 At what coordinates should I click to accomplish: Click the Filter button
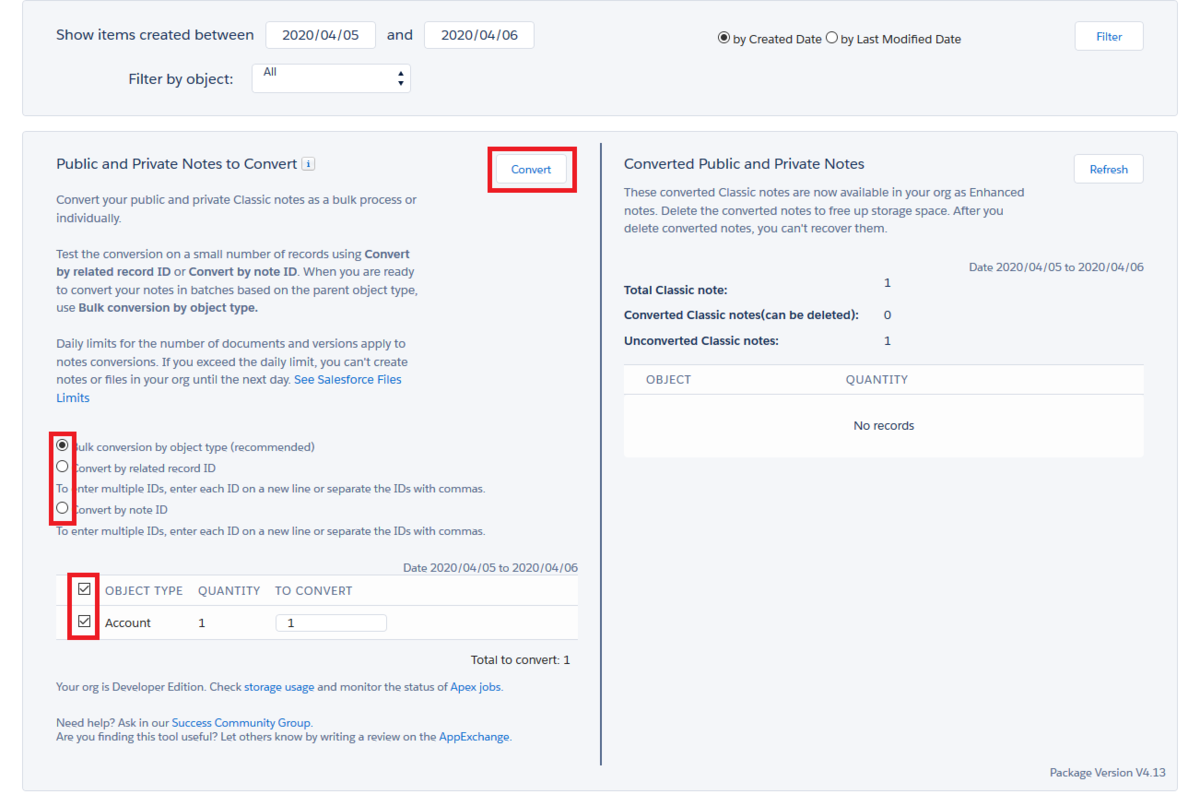pyautogui.click(x=1109, y=36)
